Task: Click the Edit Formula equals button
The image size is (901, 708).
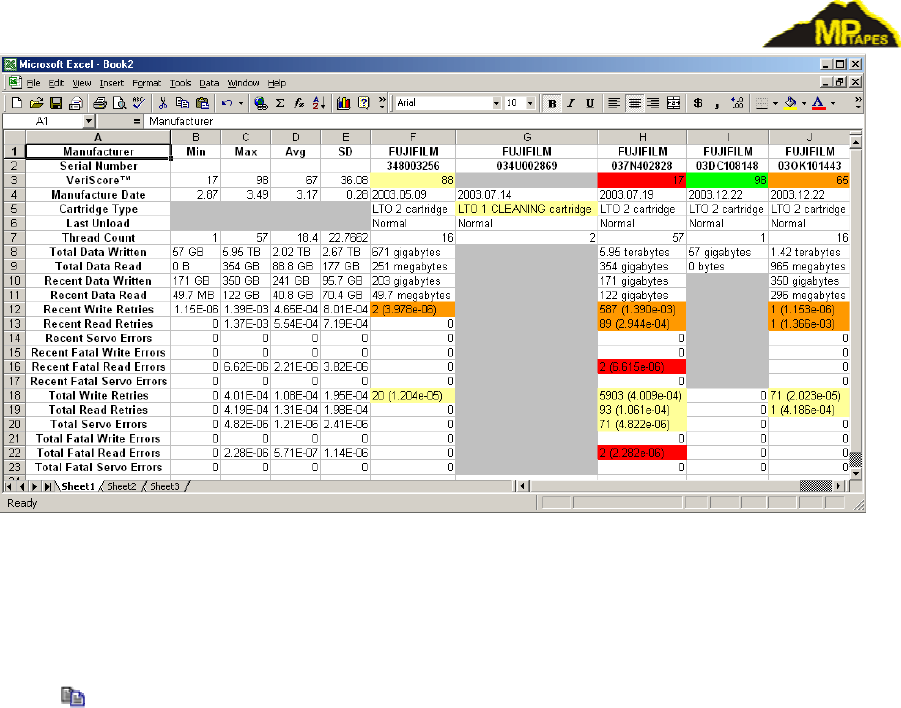Action: [x=136, y=121]
